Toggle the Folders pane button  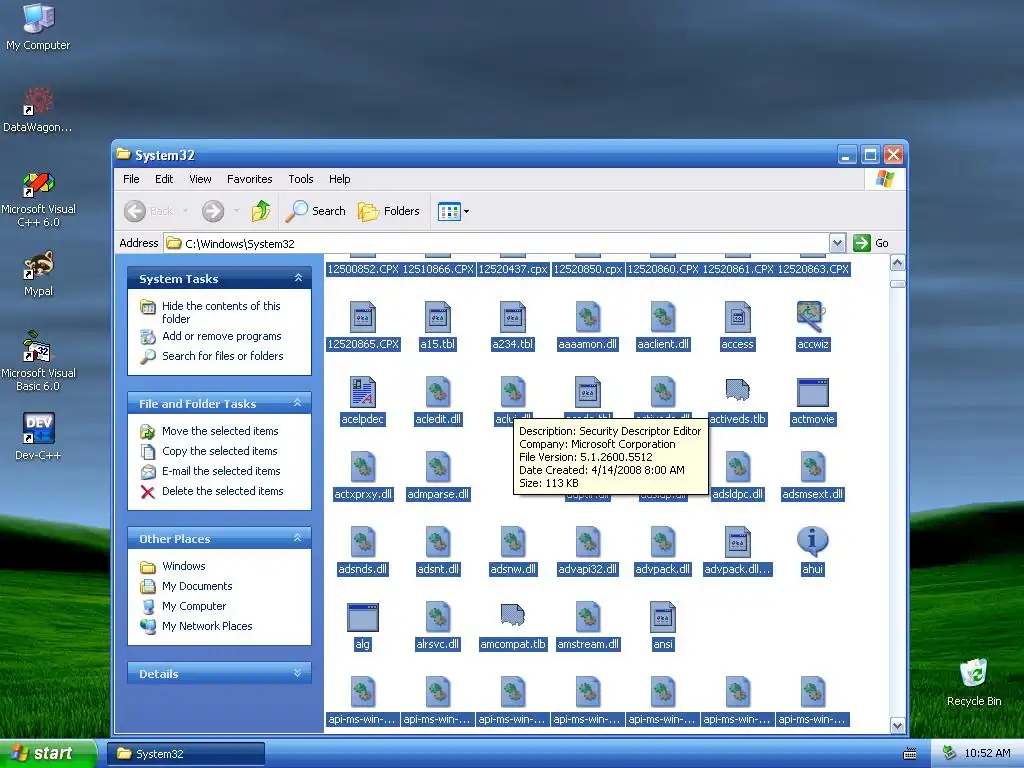pyautogui.click(x=389, y=211)
